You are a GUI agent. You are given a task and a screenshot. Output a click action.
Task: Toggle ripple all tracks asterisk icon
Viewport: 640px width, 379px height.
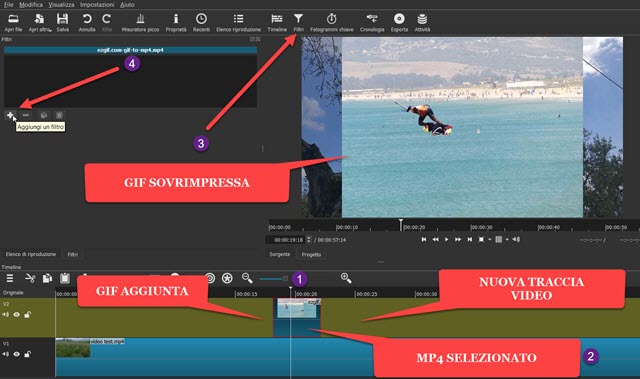[x=227, y=278]
